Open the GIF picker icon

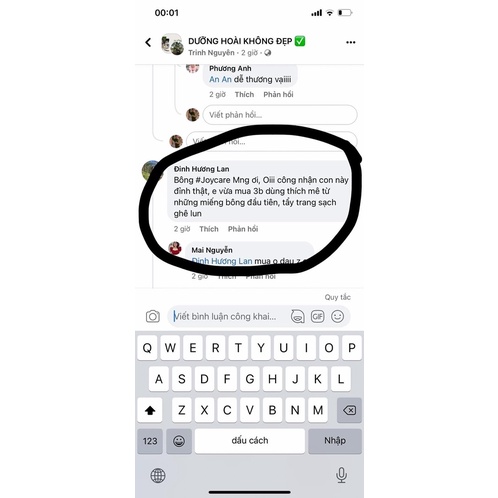(x=317, y=316)
